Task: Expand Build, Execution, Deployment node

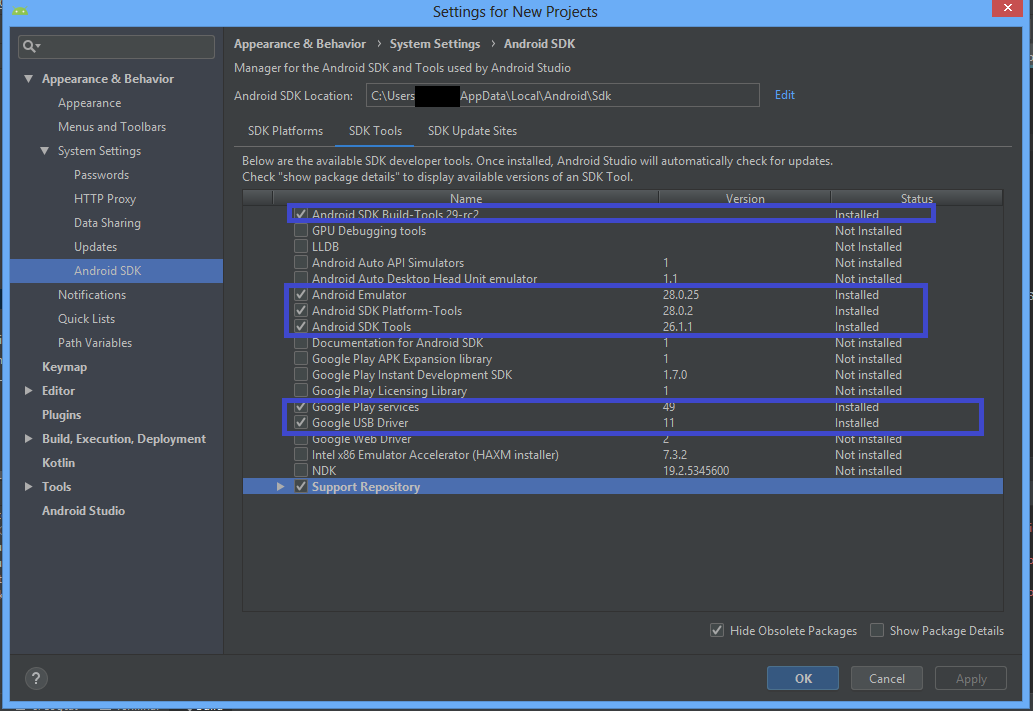Action: click(x=28, y=439)
